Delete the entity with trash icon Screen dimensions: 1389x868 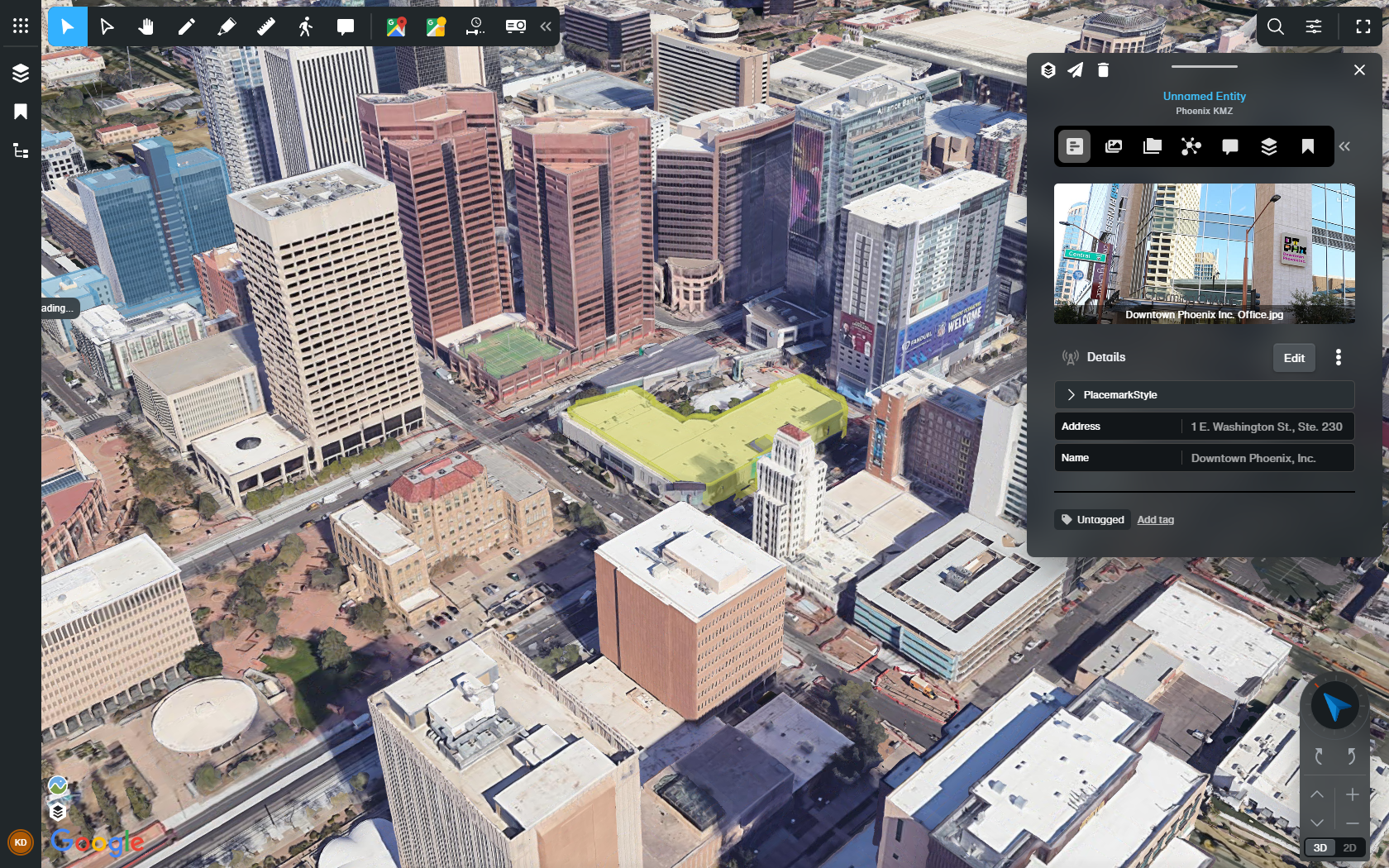coord(1103,70)
